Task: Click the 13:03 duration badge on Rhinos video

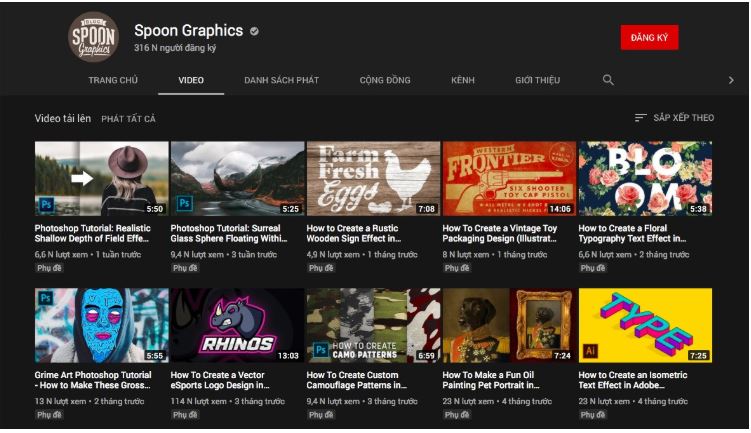Action: coord(287,356)
